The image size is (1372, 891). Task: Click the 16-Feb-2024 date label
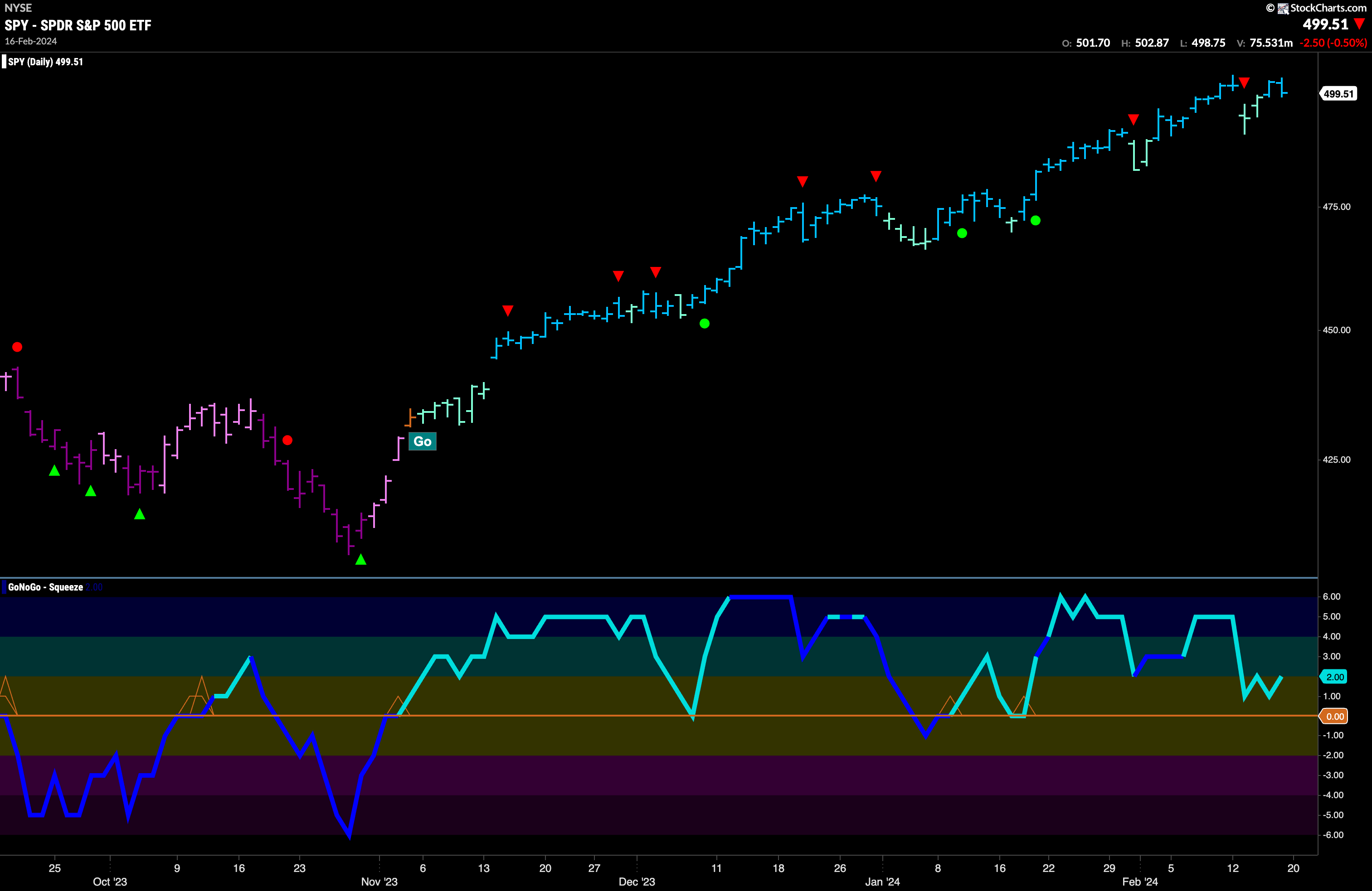pos(31,42)
